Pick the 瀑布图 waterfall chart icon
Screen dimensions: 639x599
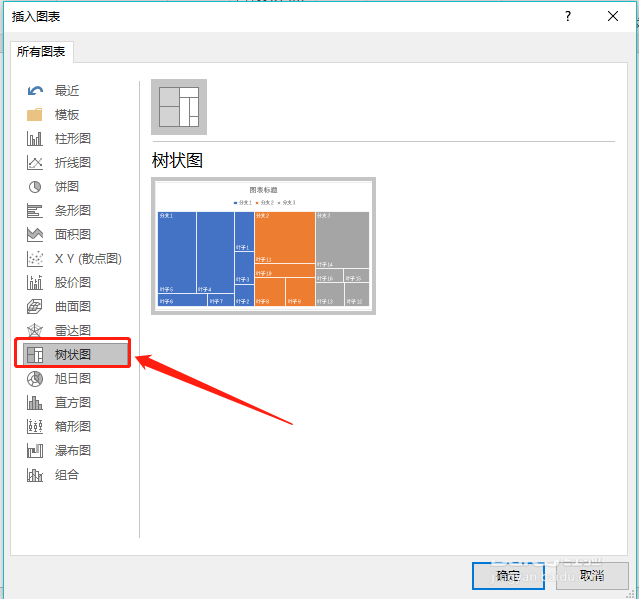(x=35, y=450)
